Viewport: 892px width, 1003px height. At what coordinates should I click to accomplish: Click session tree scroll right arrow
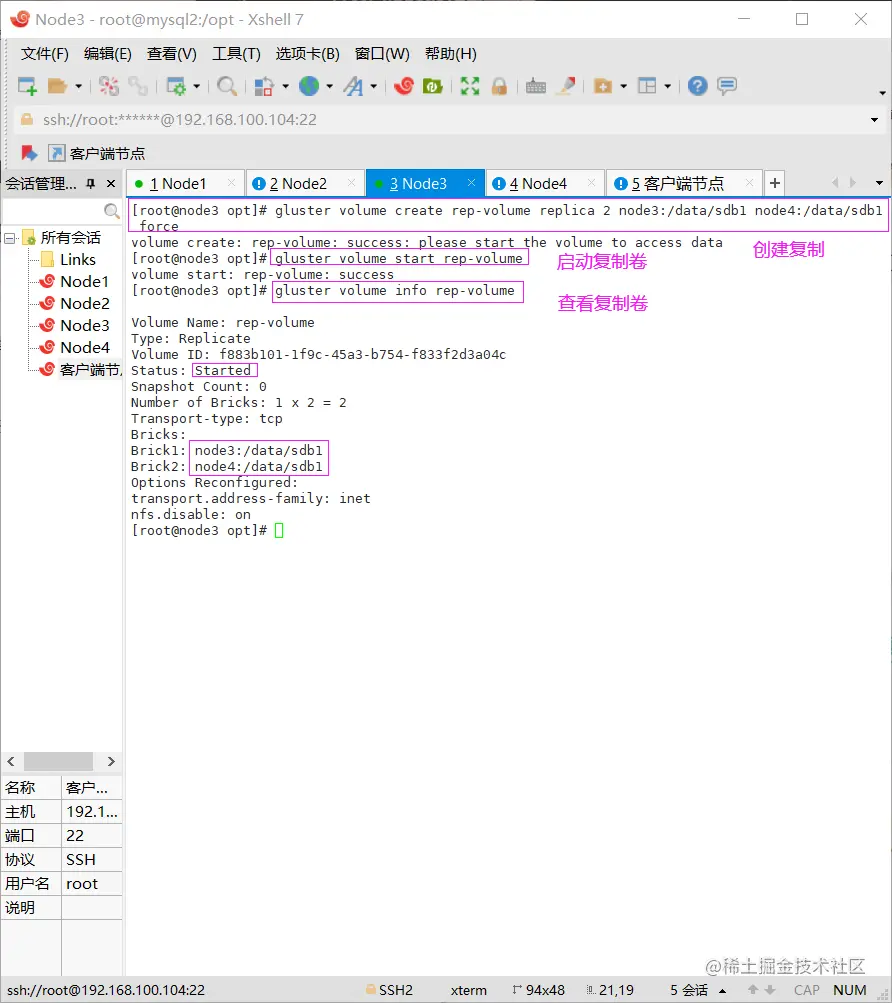coord(111,761)
